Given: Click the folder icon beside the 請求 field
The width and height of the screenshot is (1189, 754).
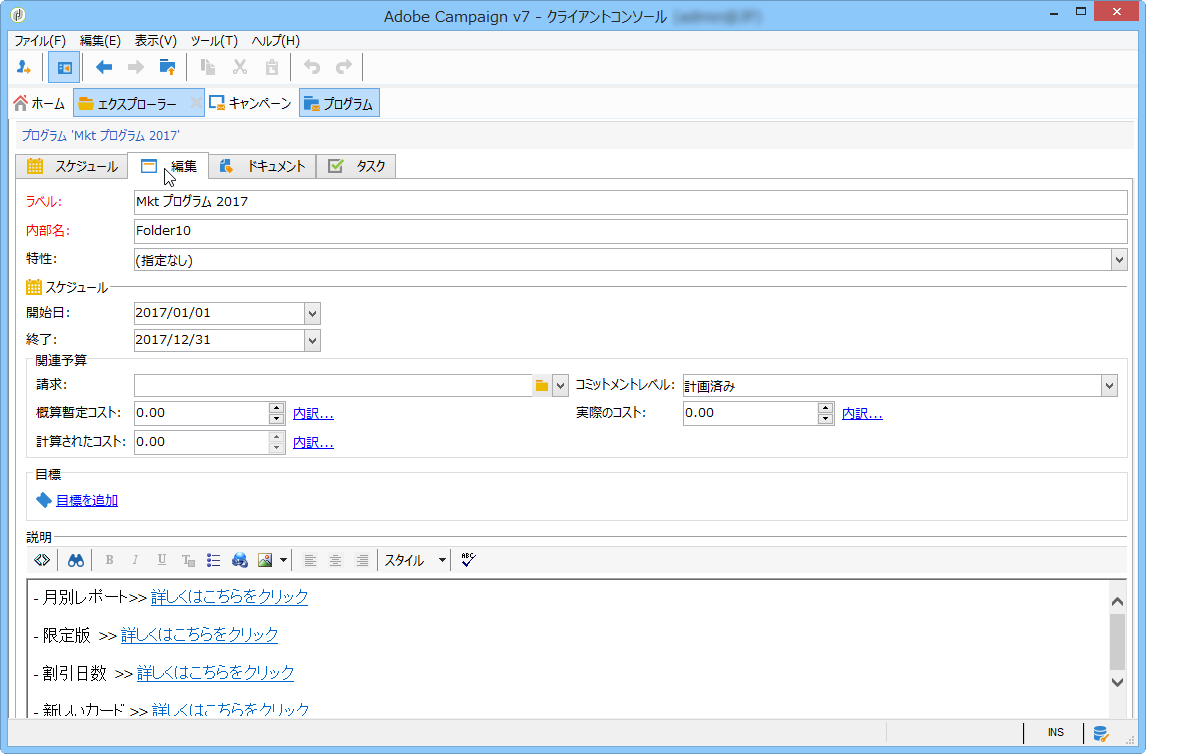Looking at the screenshot, I should coord(541,385).
